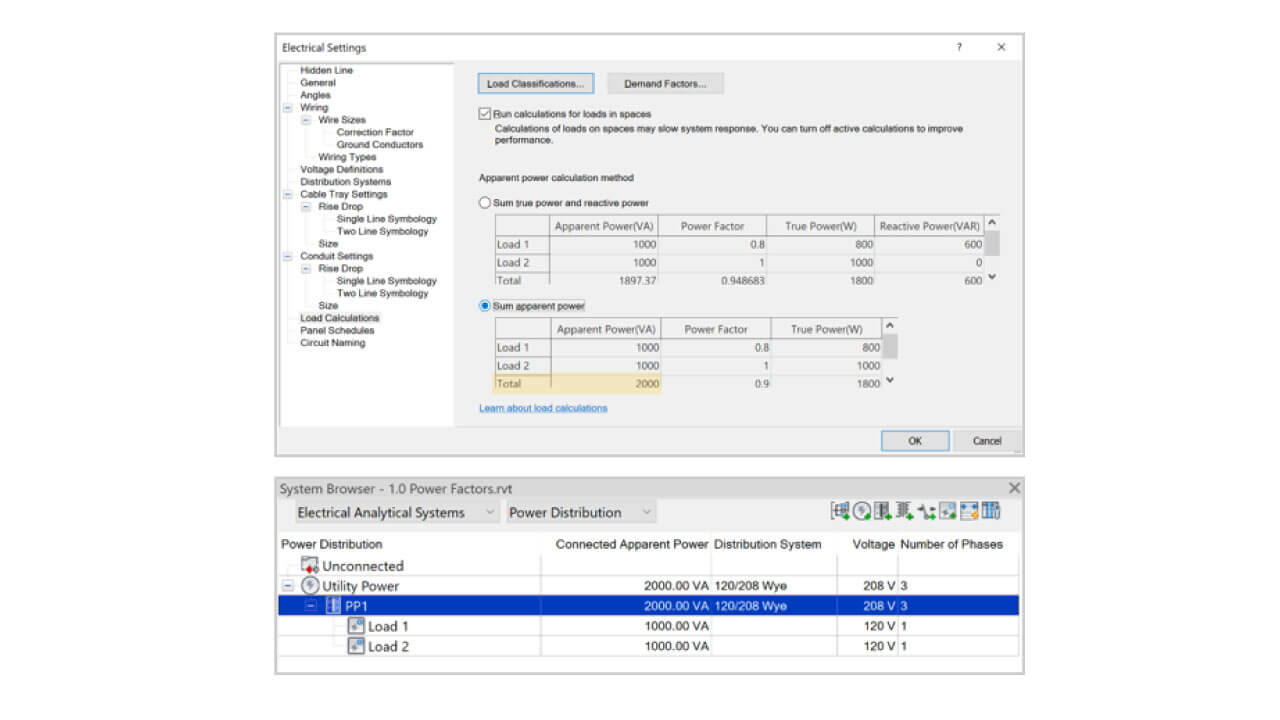Select Angles in settings tree
This screenshot has width=1280, height=720.
click(x=315, y=95)
